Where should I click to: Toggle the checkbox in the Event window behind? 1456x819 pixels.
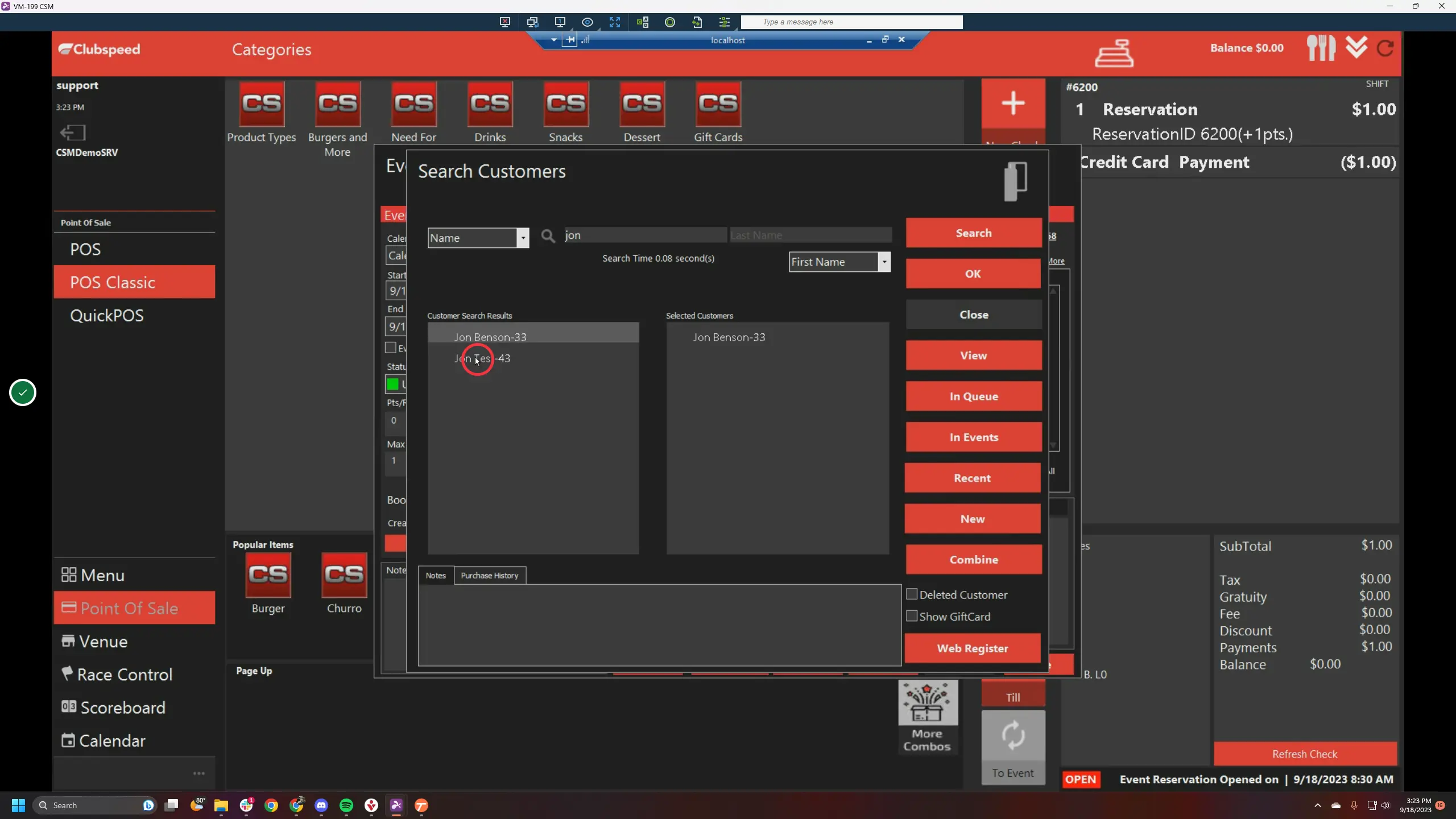(391, 348)
